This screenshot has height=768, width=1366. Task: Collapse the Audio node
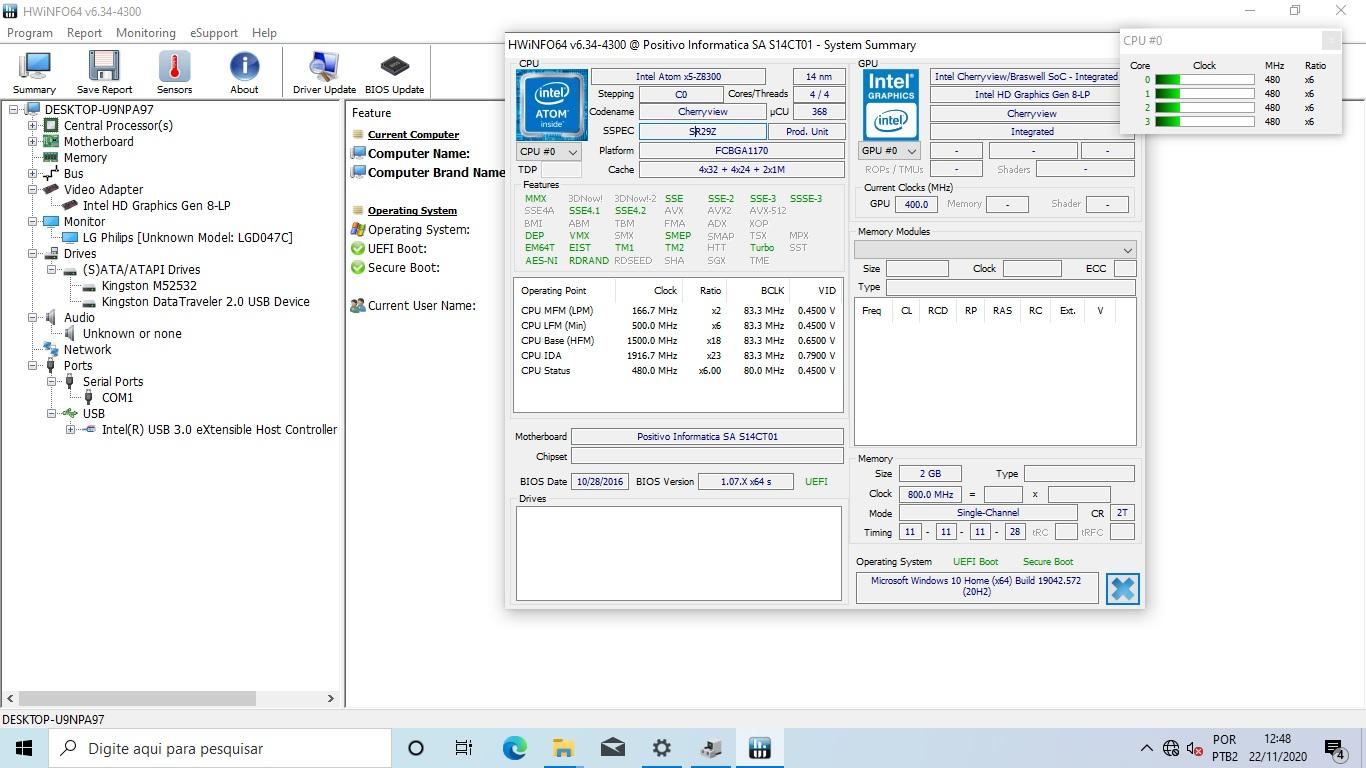point(33,317)
